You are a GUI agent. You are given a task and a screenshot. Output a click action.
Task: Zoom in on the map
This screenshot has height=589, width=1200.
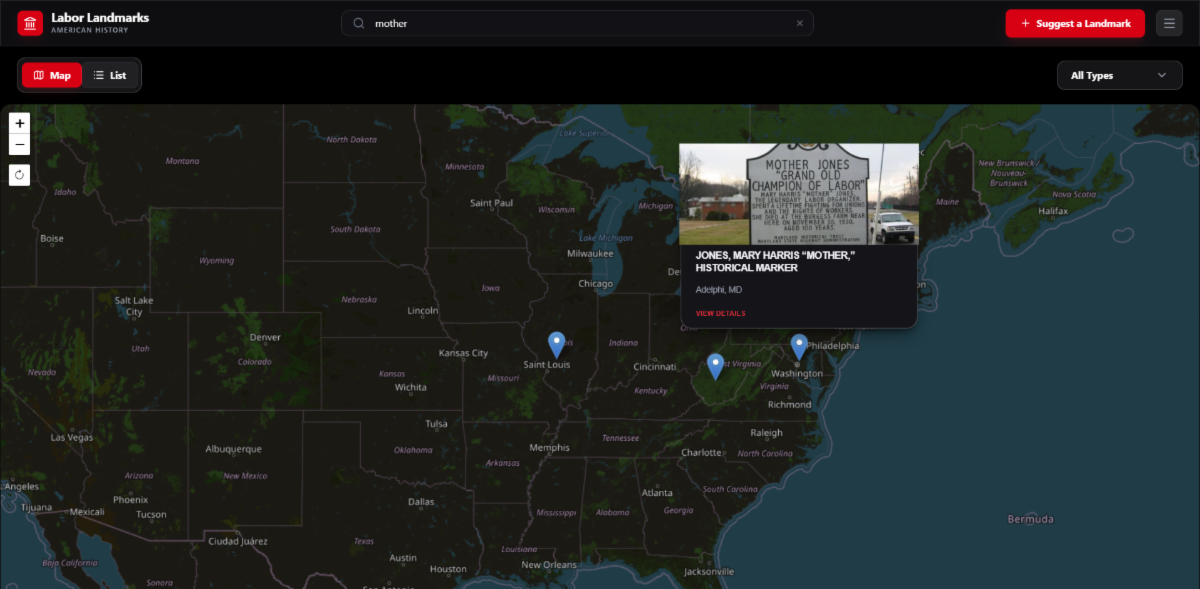[x=20, y=123]
